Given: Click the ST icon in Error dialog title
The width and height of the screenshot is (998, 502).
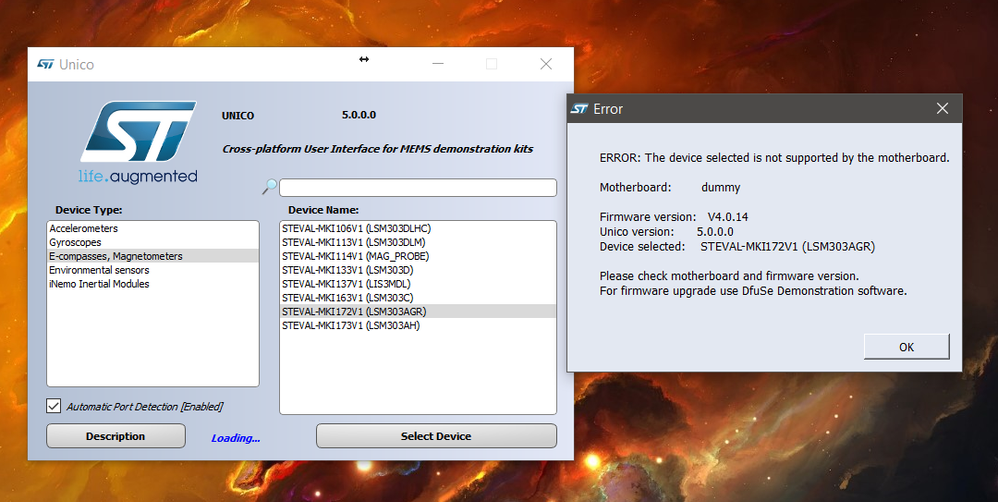Looking at the screenshot, I should 579,109.
